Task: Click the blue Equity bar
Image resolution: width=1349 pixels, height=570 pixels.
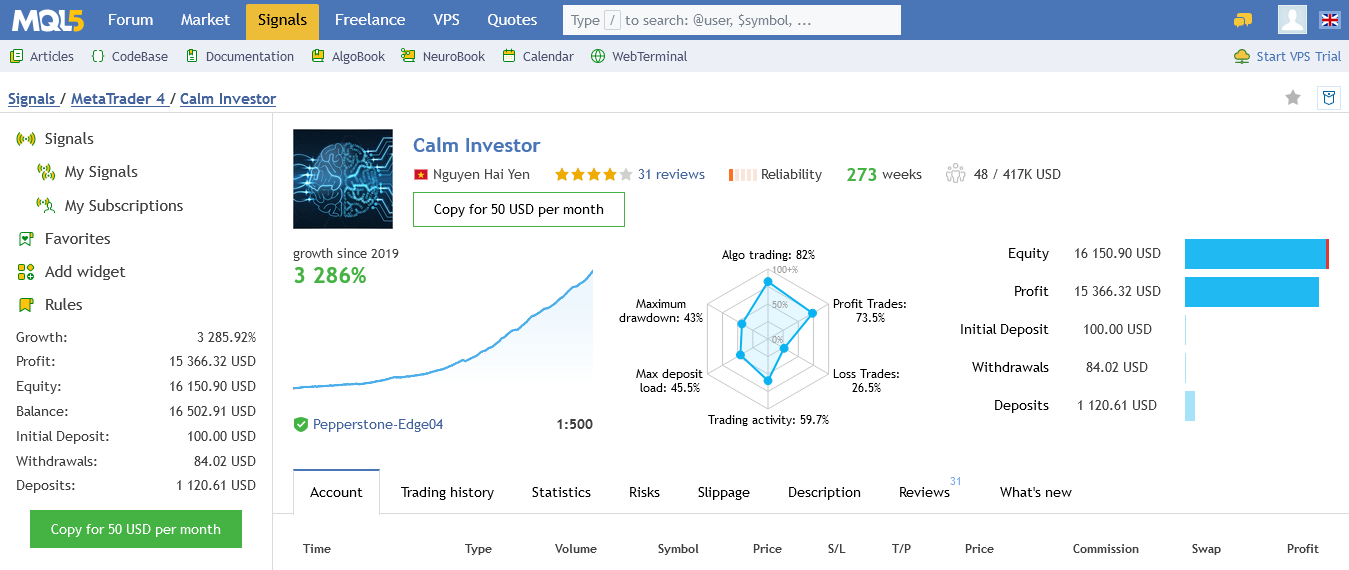Action: coord(1256,254)
